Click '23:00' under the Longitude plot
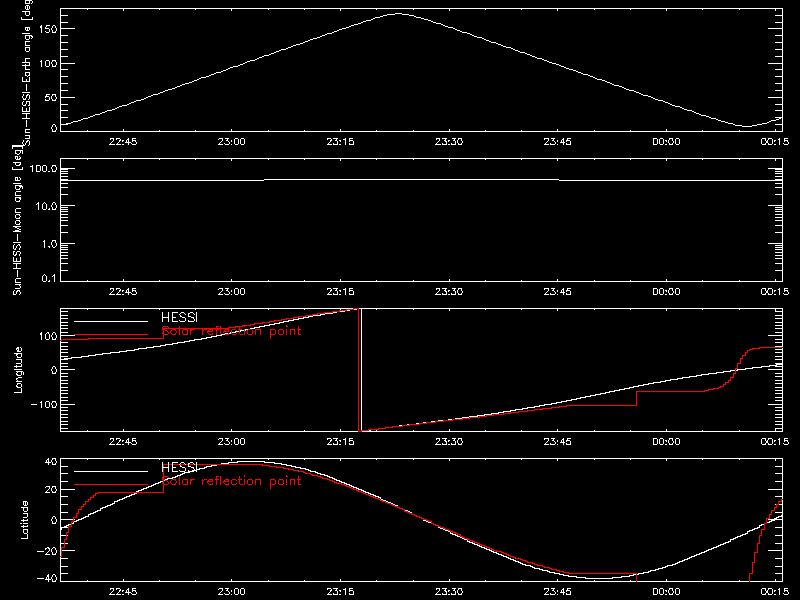This screenshot has height=600, width=800. [x=232, y=442]
